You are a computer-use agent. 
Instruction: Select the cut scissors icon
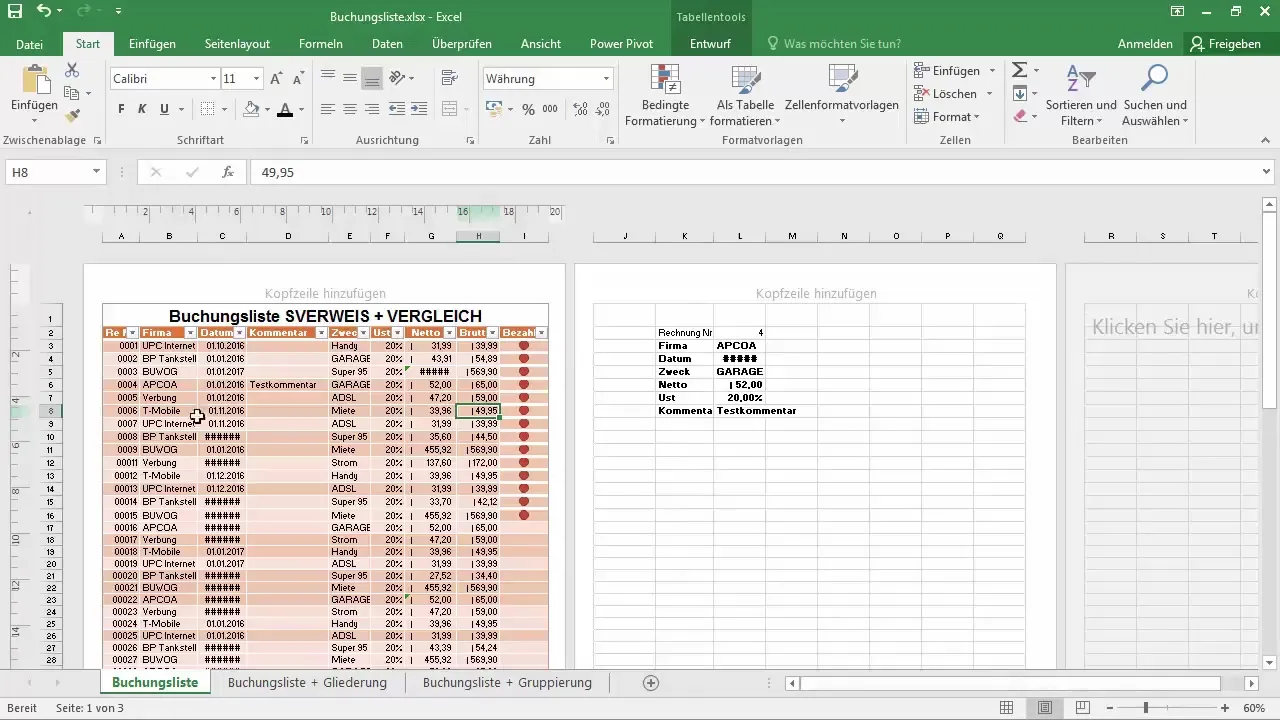pyautogui.click(x=72, y=70)
